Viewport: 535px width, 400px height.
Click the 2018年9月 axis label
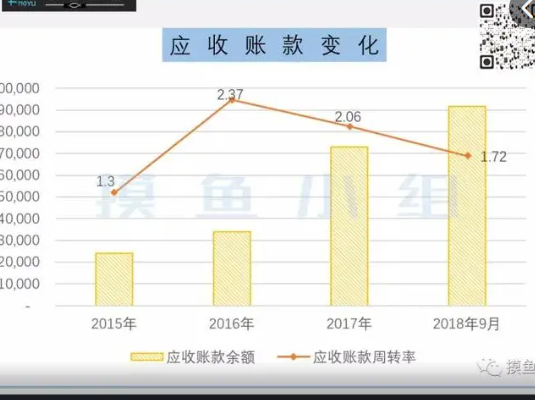click(466, 324)
